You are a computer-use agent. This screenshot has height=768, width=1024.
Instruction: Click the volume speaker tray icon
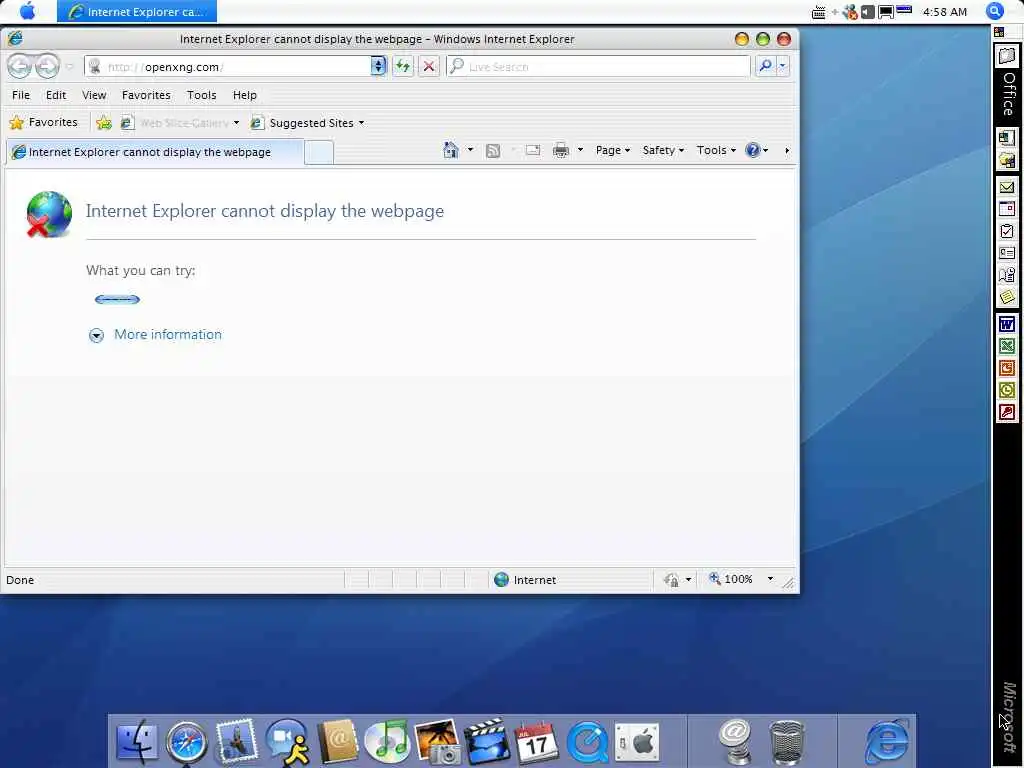[867, 12]
